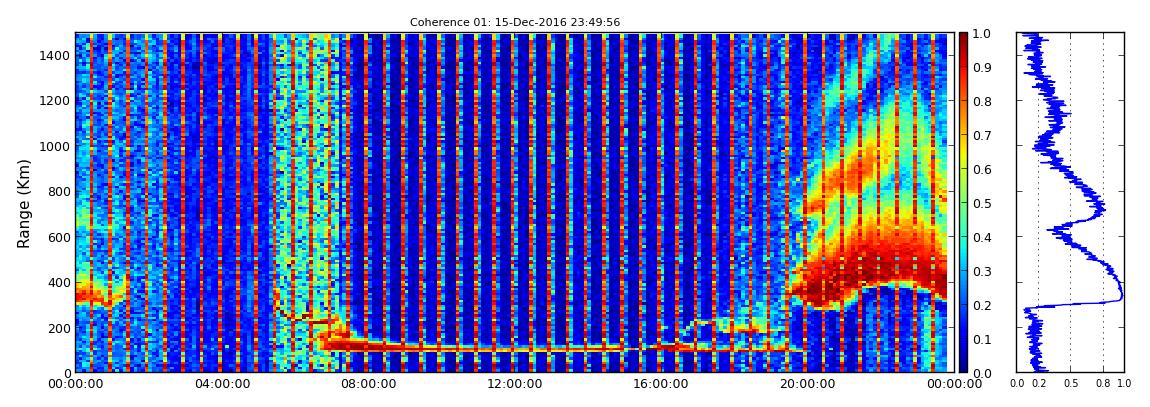Select the 1000 tick on the range axis

(x=54, y=146)
